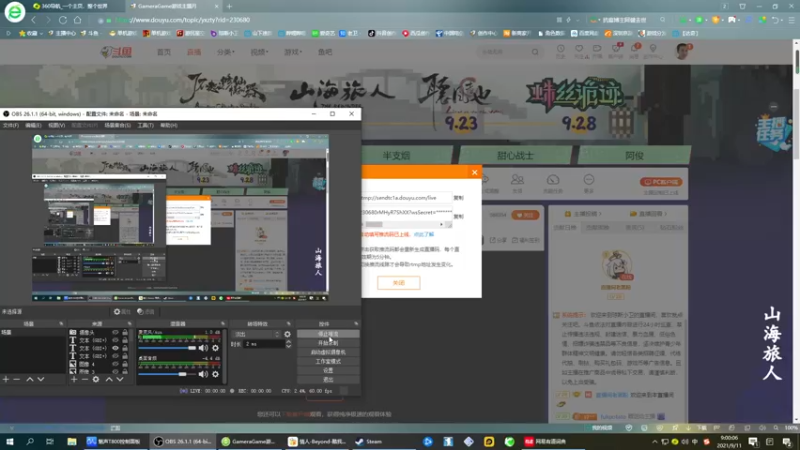Open Douyu 分类 dropdown in site nav
Screen dimensions: 800x450
(x=226, y=52)
